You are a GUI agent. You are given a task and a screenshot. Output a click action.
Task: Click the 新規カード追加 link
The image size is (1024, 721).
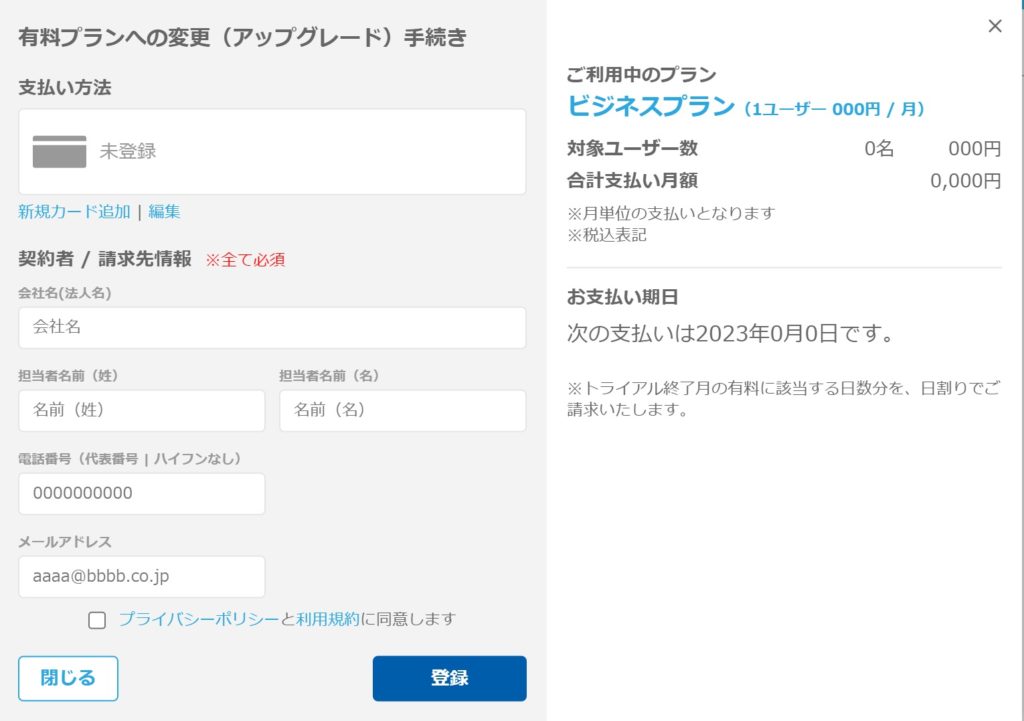[x=74, y=212]
